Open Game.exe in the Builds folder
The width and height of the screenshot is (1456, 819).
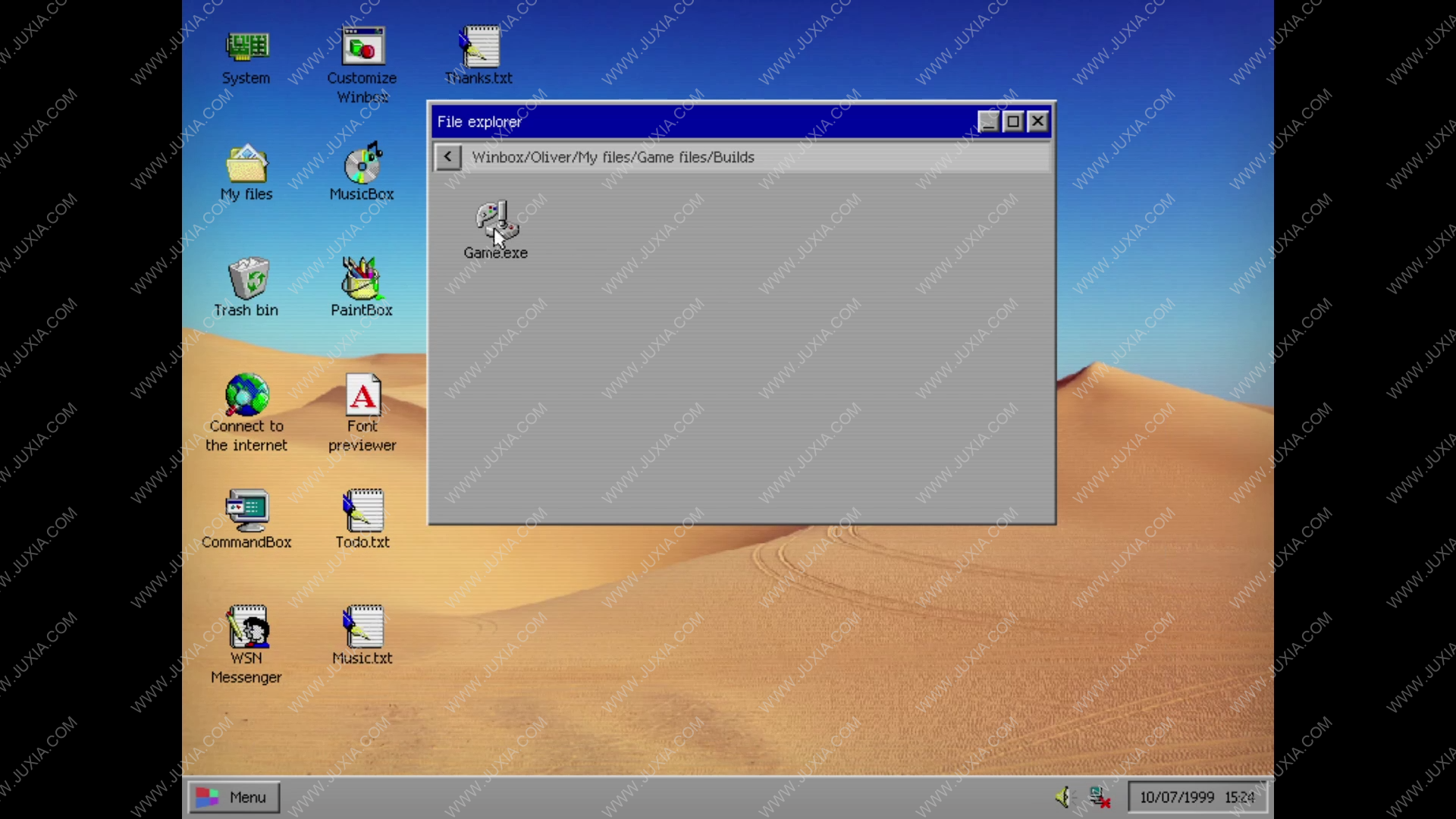coord(496,227)
